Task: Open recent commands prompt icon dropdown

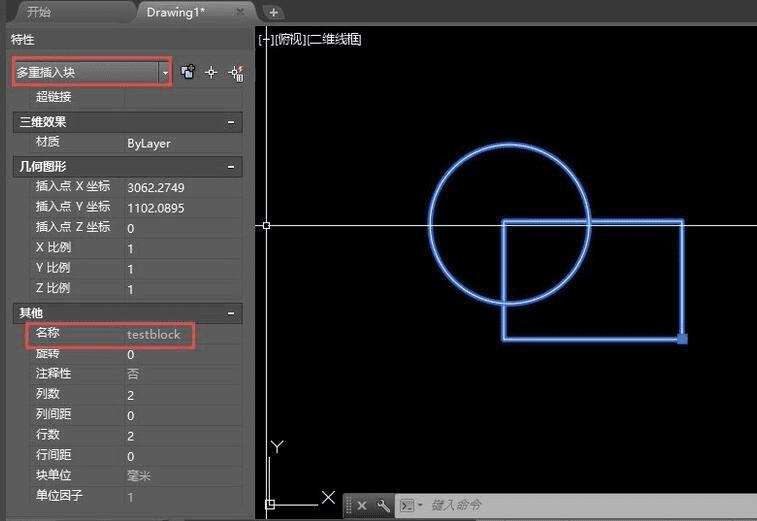Action: pos(411,506)
